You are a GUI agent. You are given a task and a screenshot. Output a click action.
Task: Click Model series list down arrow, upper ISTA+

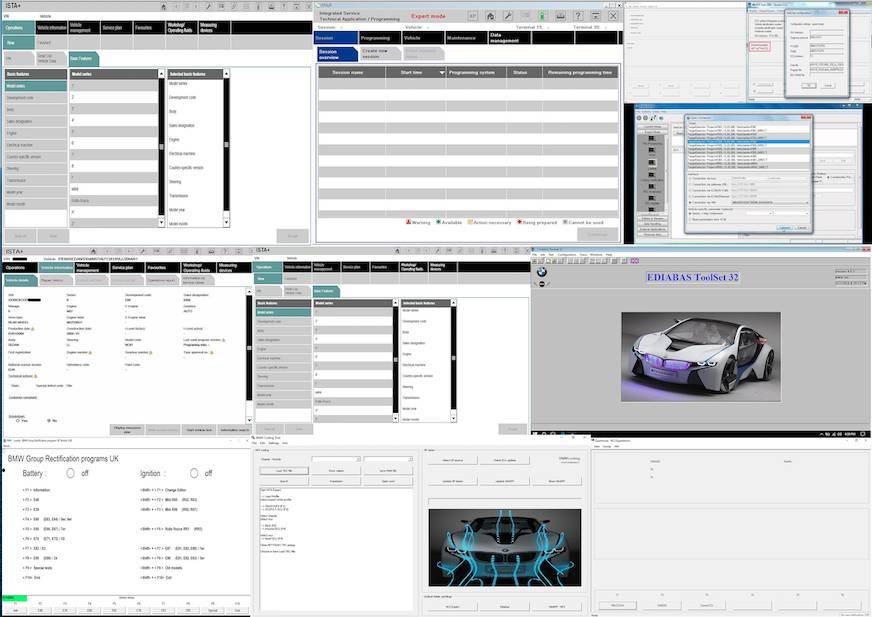pyautogui.click(x=161, y=222)
